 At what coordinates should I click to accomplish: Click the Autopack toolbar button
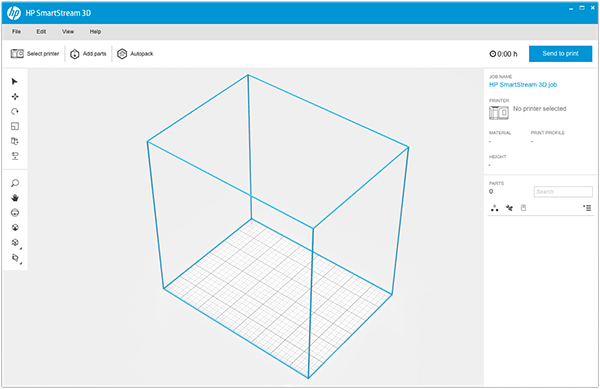tap(135, 54)
